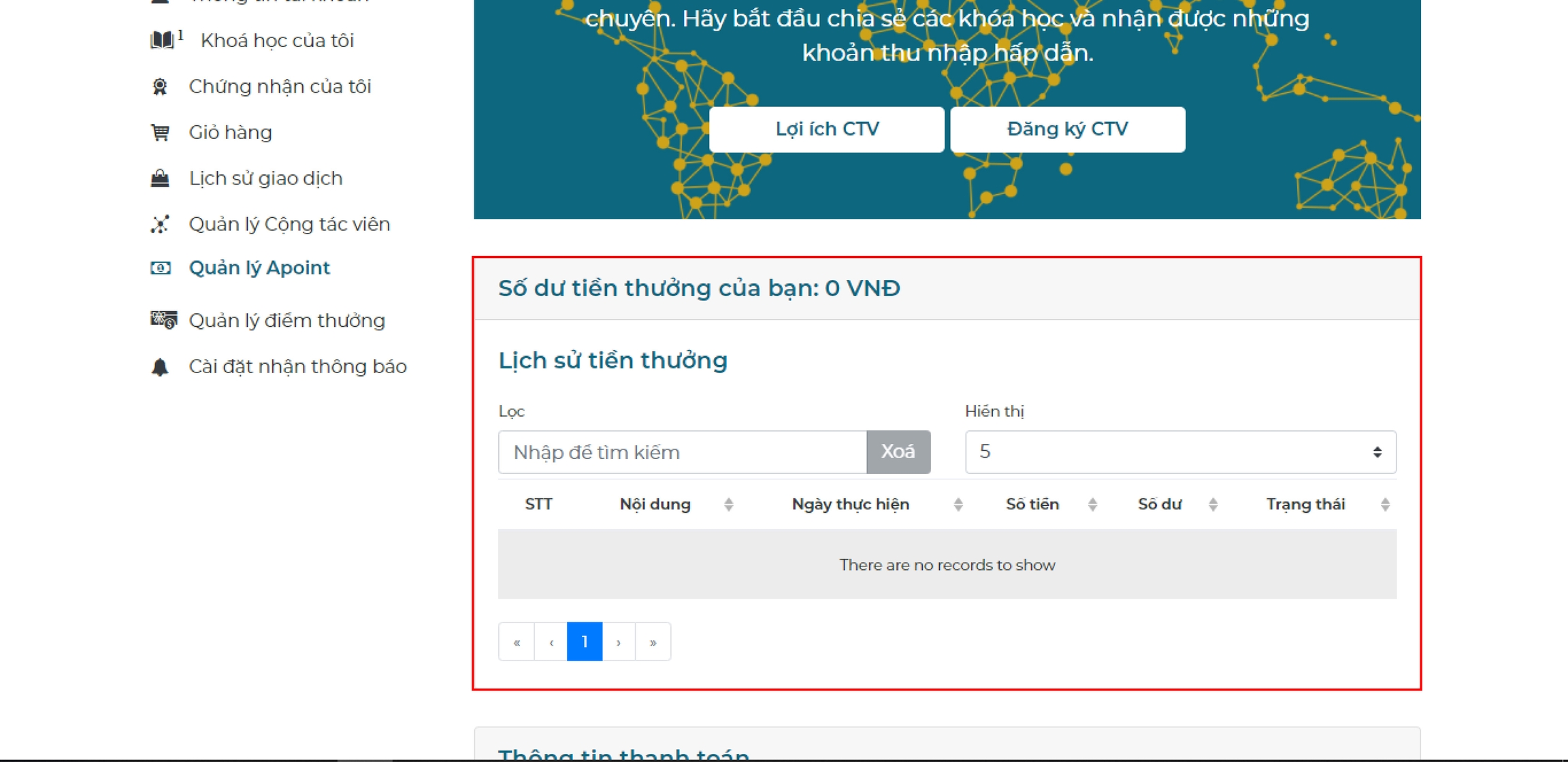The image size is (1568, 762).
Task: Click the reward points icon for Quản lý điểm thưởng
Action: point(163,319)
